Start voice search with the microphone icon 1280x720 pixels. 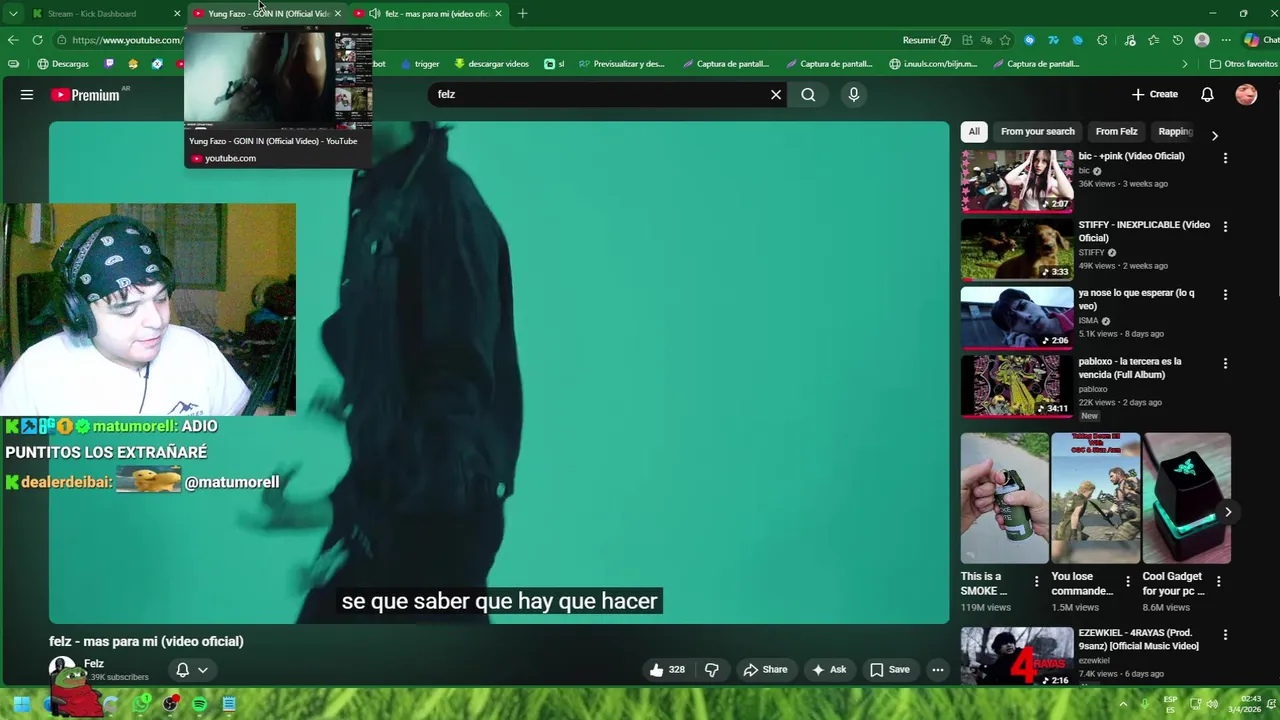(853, 95)
